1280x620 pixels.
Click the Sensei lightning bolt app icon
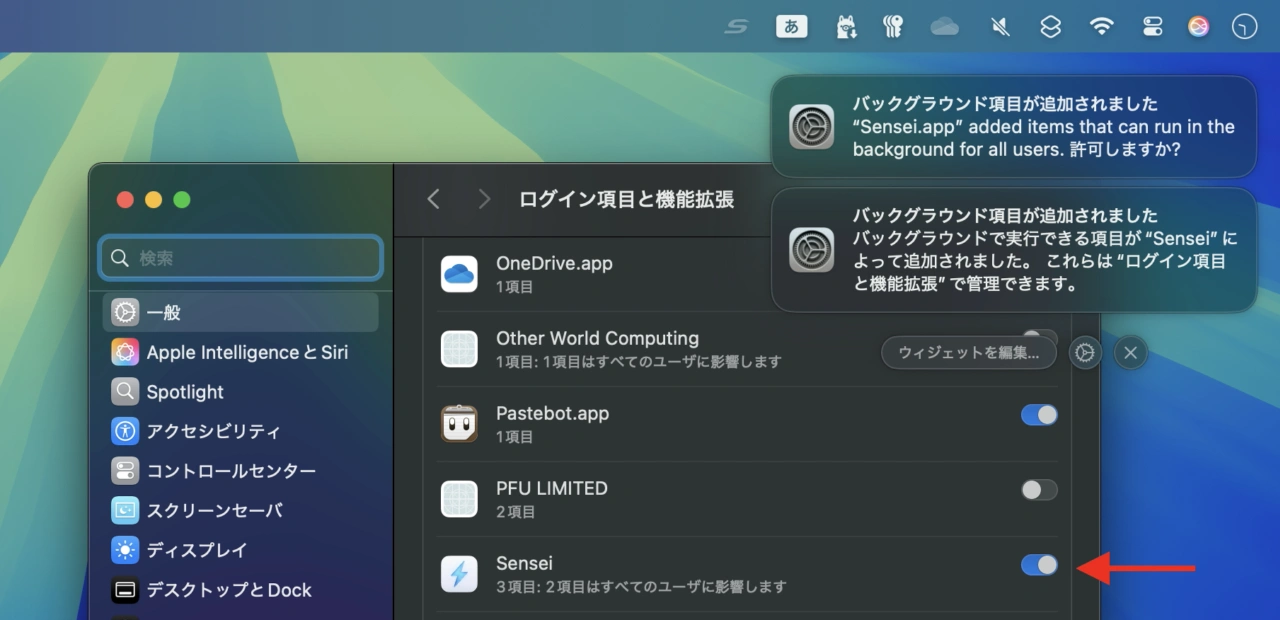459,574
